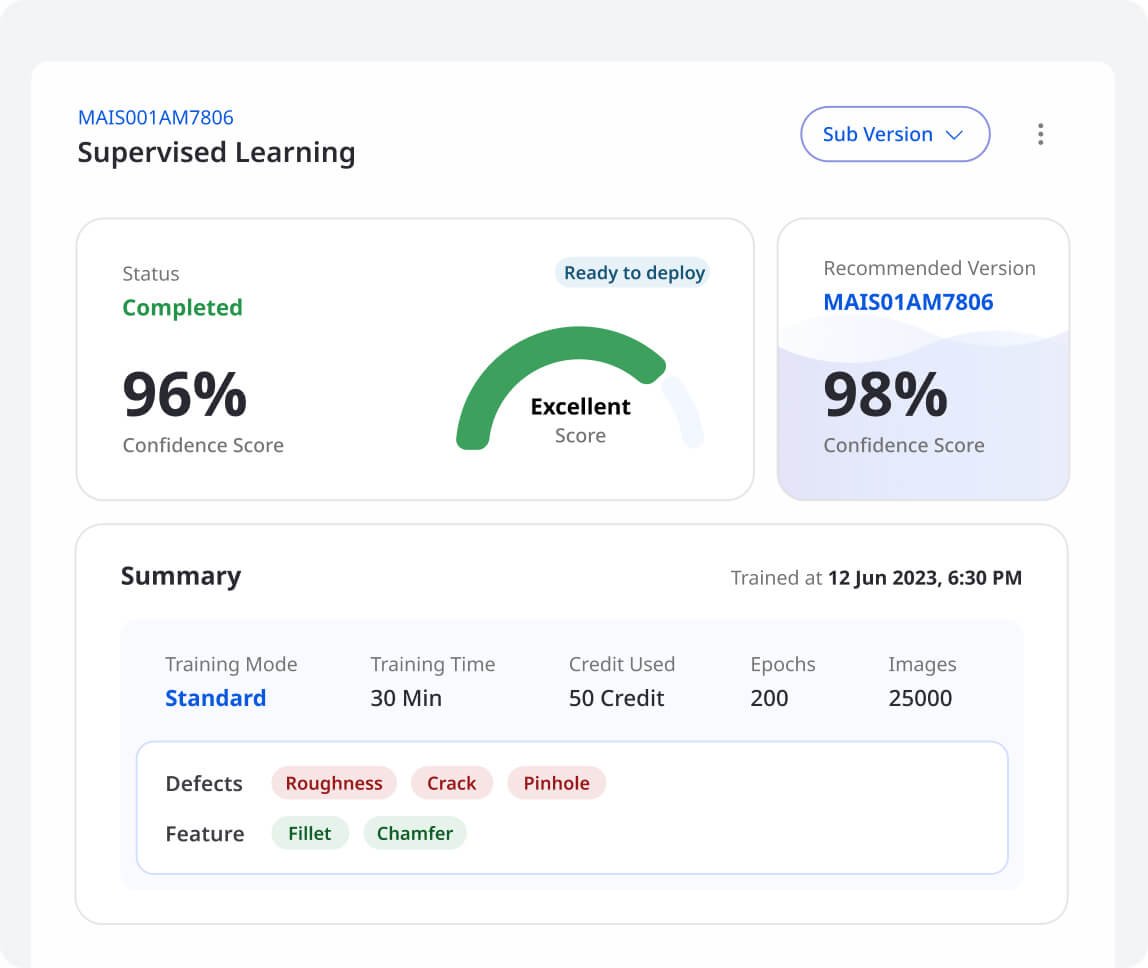This screenshot has height=968, width=1148.
Task: Select the Chamfer feature tag
Action: (x=414, y=833)
